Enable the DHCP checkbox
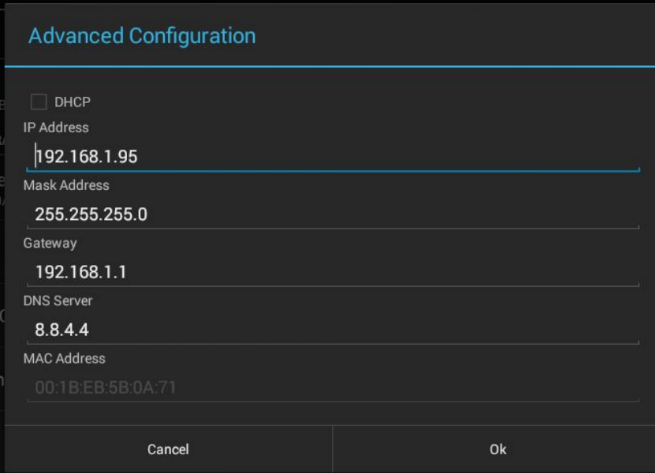Screen dimensions: 655x473 (39, 101)
